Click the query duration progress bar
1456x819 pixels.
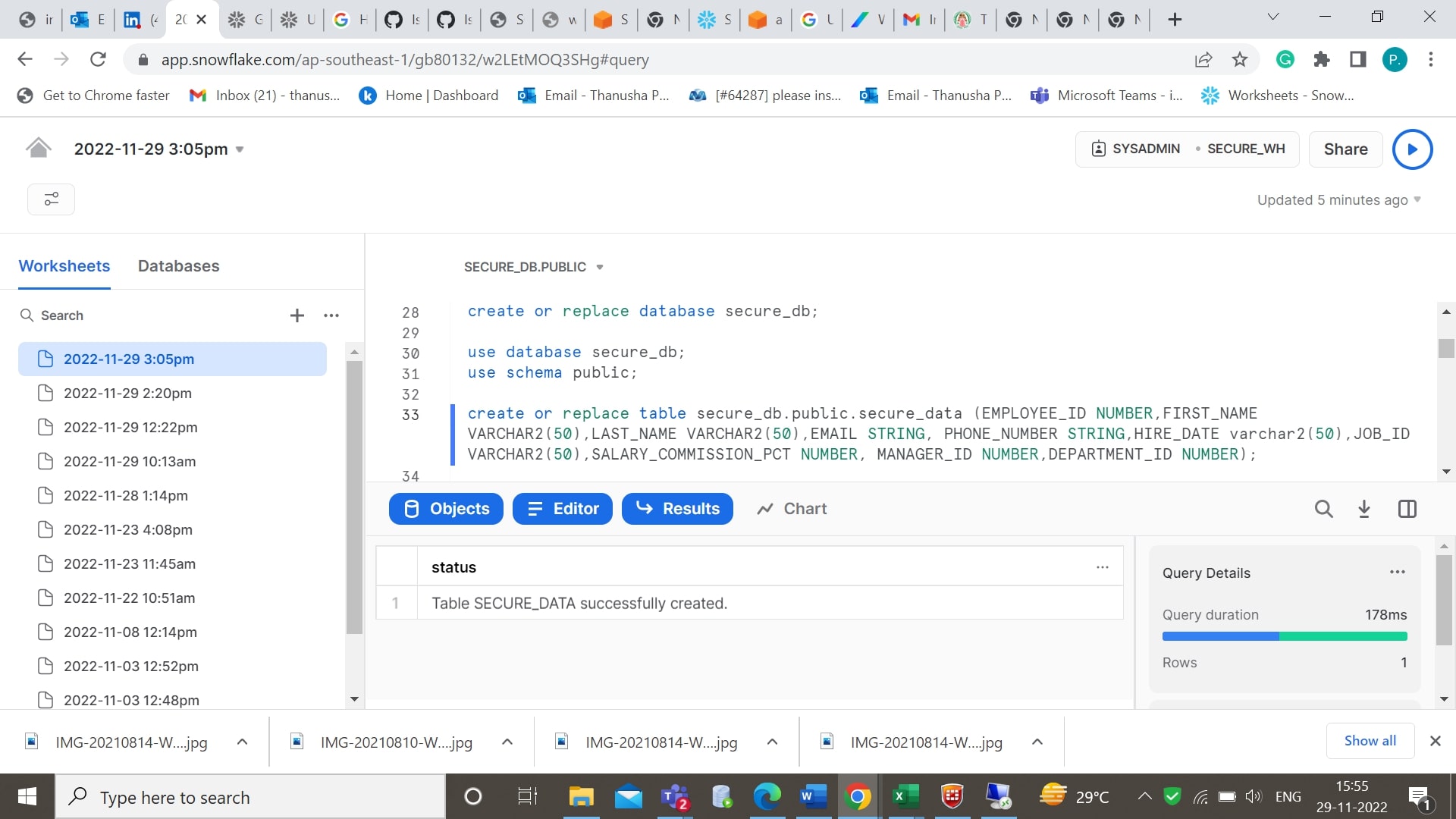pos(1284,636)
